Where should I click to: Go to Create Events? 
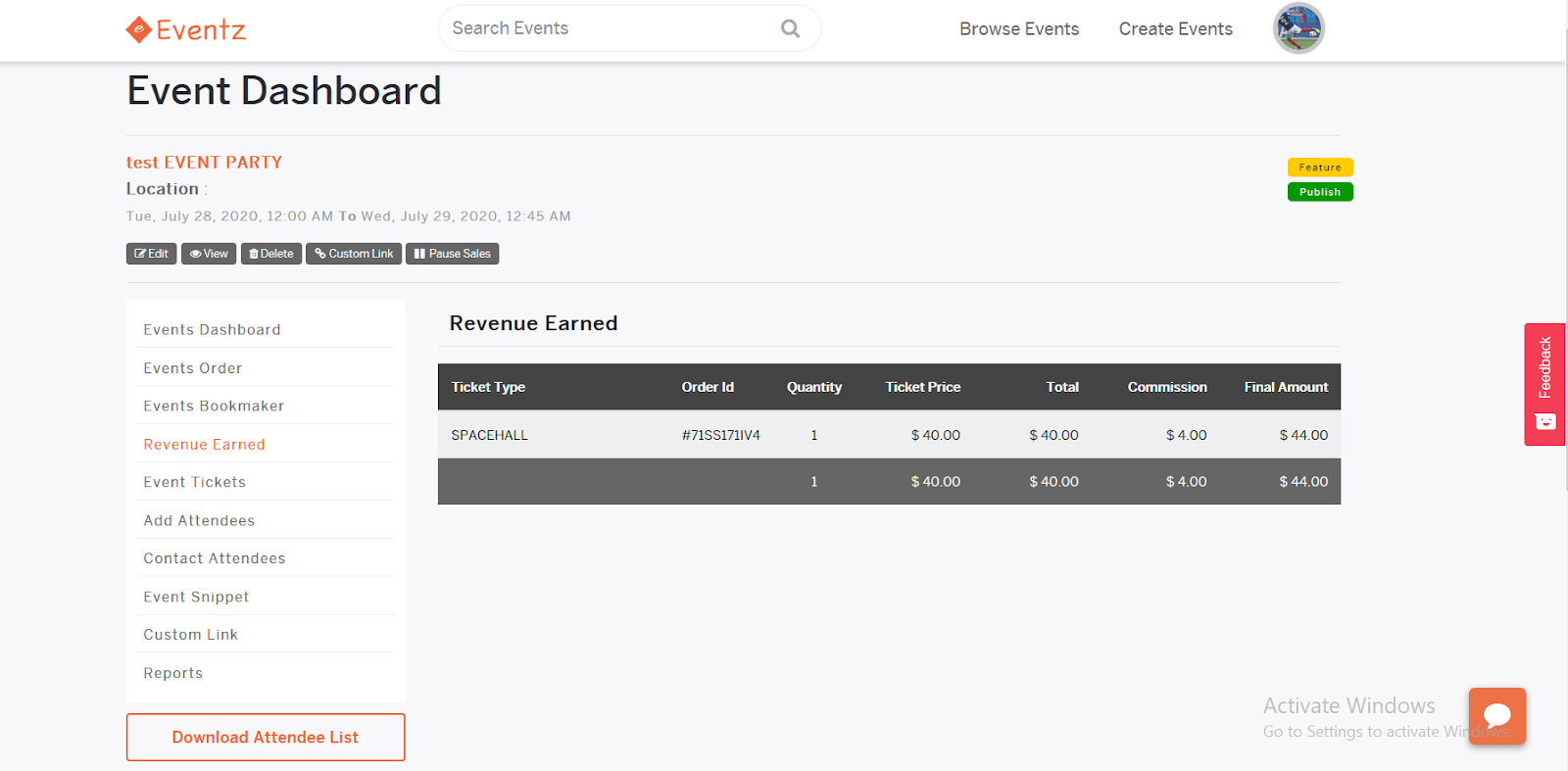1176,29
